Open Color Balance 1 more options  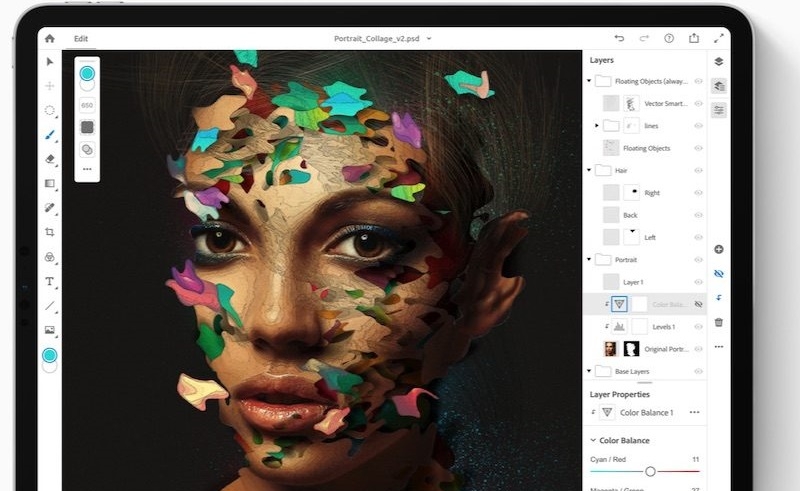(694, 412)
